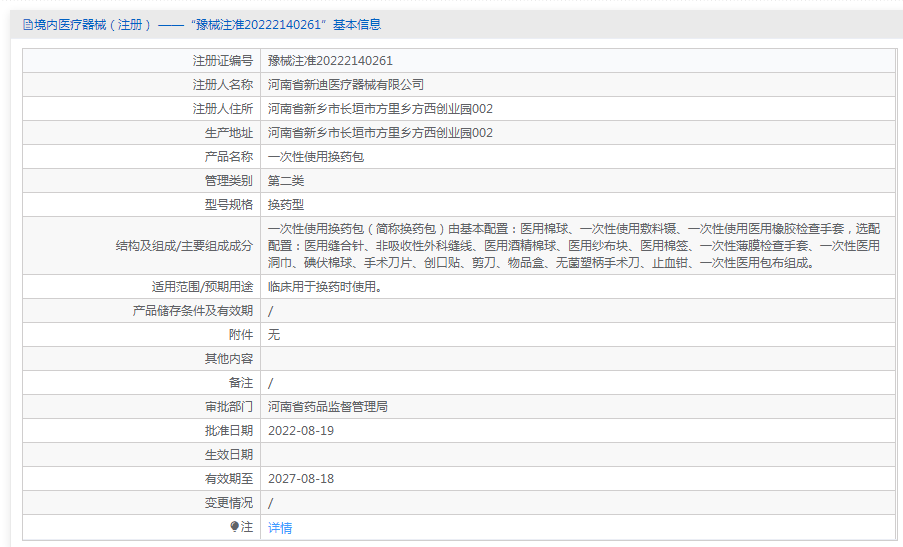Select the 型号规格 label
This screenshot has width=903, height=547.
(229, 205)
